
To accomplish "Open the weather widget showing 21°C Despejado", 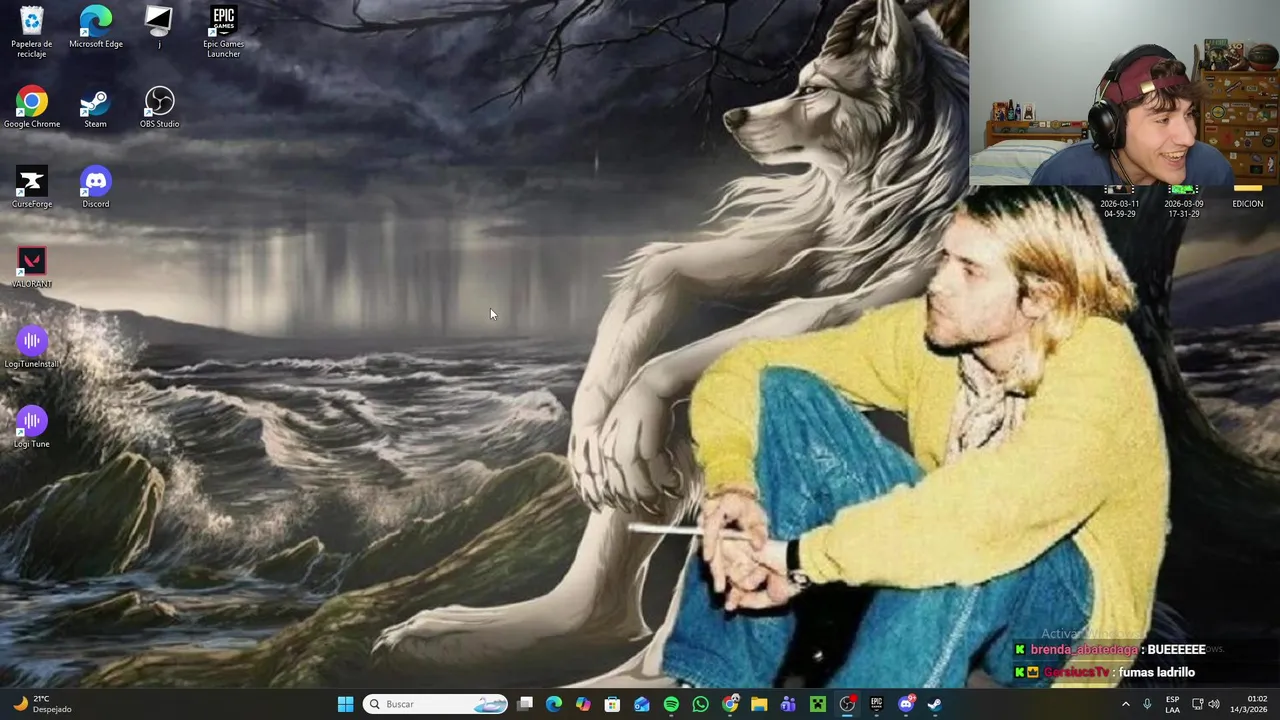I will pos(42,704).
